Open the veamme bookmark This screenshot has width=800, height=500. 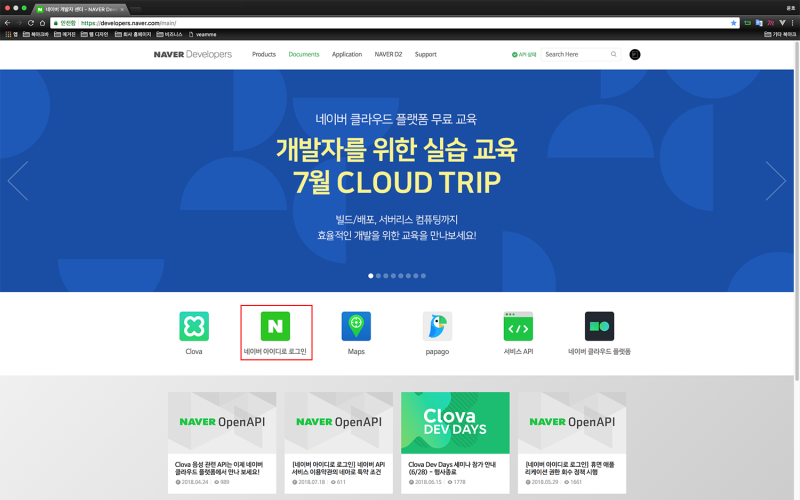[203, 34]
